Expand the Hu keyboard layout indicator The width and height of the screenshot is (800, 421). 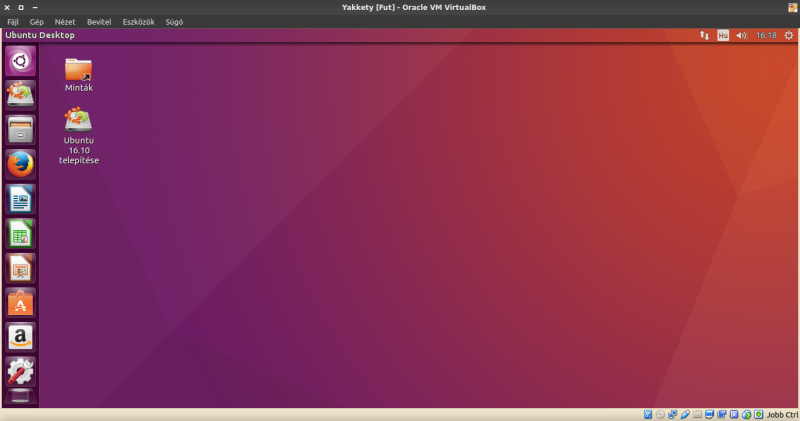(x=722, y=35)
